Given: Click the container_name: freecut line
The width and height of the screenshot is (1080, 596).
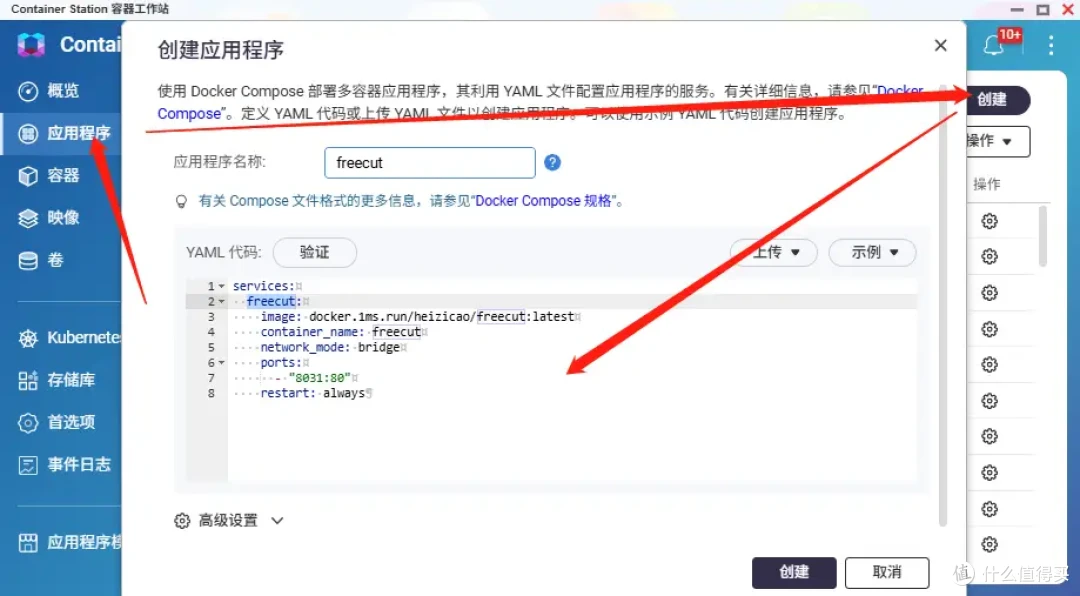Looking at the screenshot, I should pos(340,332).
